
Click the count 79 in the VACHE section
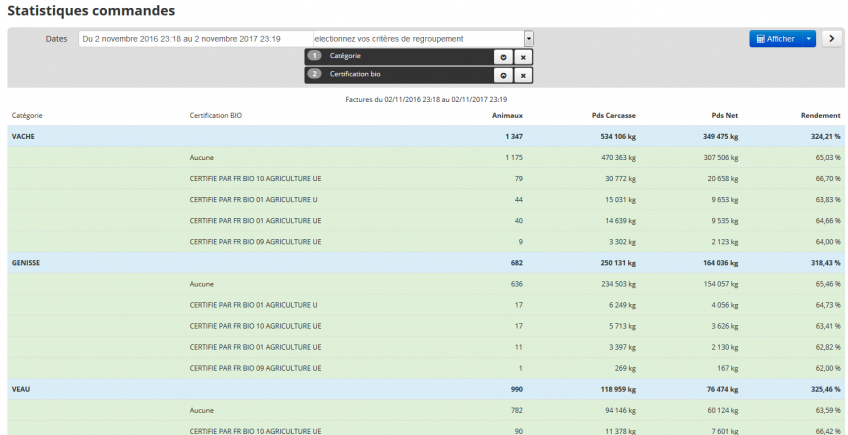tap(519, 179)
